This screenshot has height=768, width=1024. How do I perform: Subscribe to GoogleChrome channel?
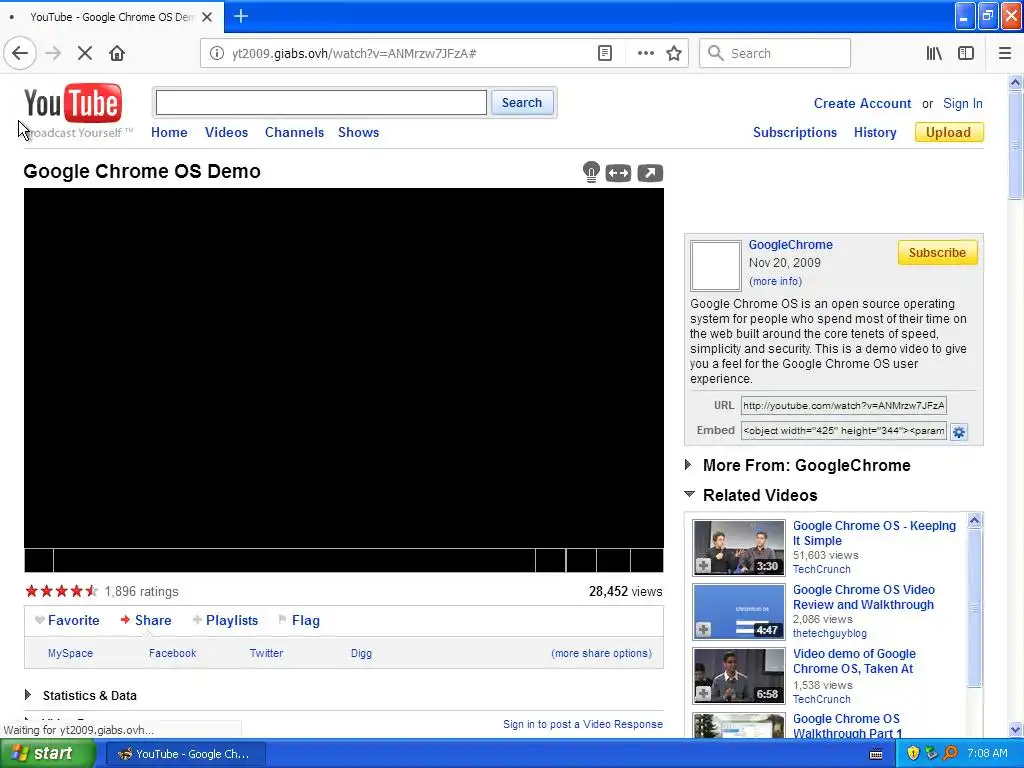pyautogui.click(x=937, y=253)
